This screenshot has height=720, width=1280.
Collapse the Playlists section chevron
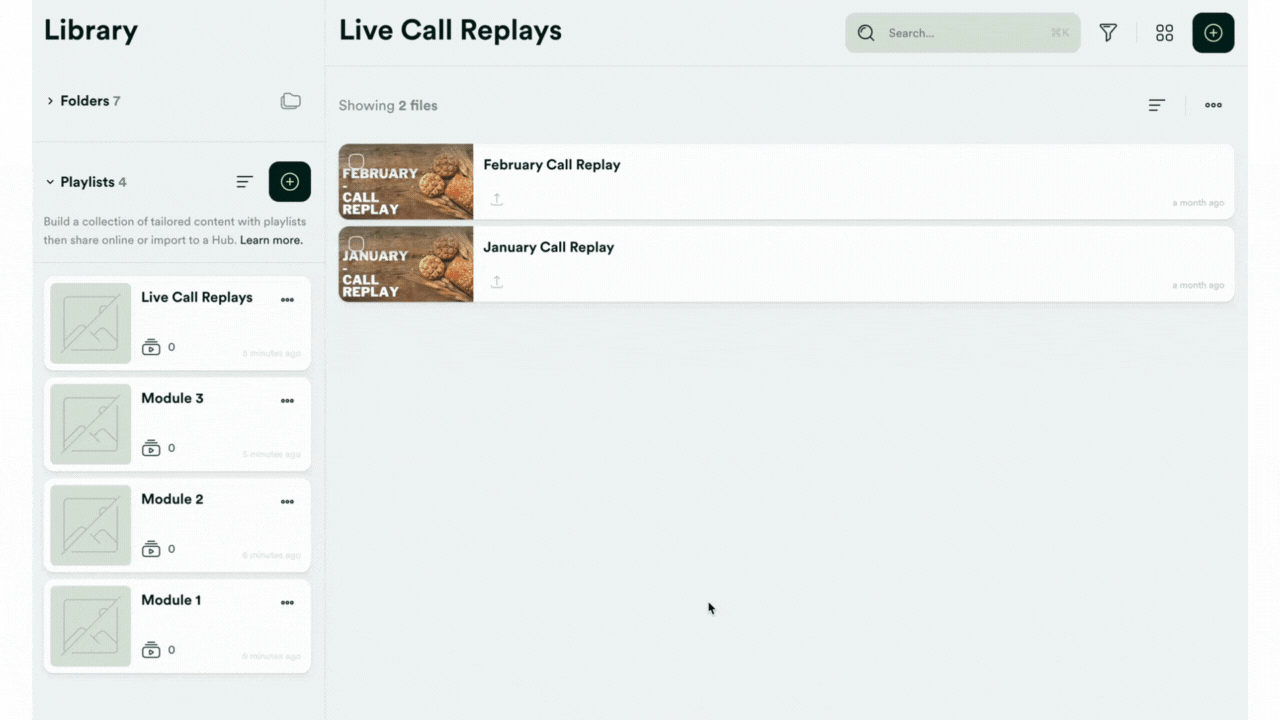pyautogui.click(x=50, y=182)
